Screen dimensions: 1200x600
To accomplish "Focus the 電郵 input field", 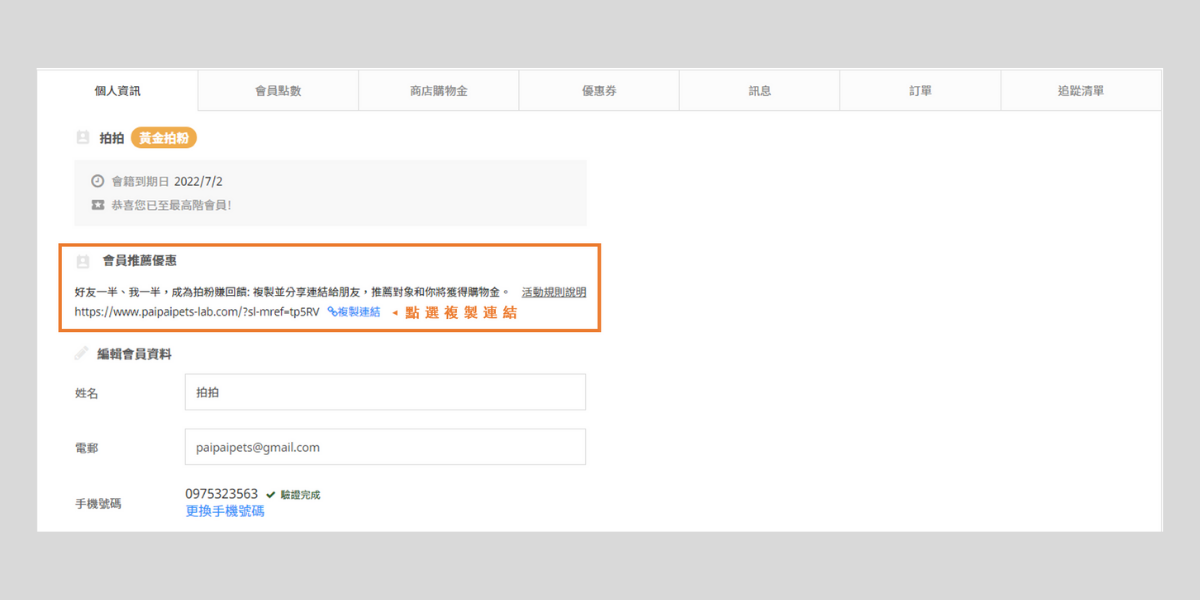I will tap(385, 447).
